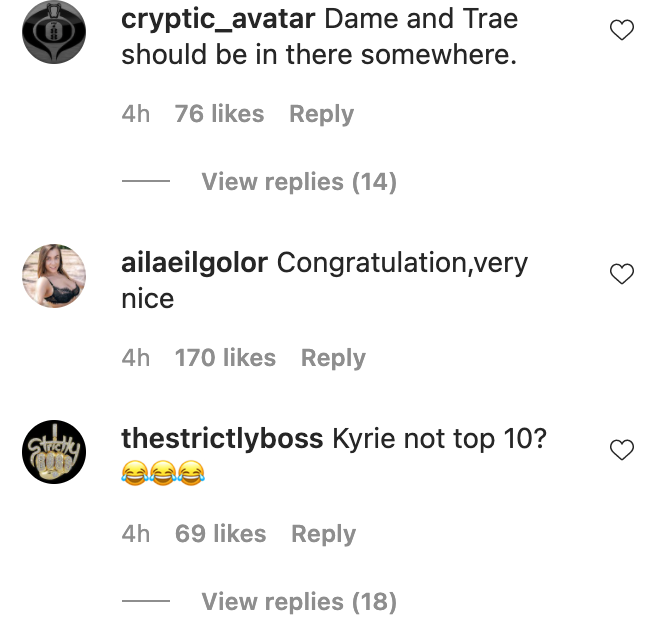
Task: Open the ailaeilgolor username link
Action: pyautogui.click(x=194, y=263)
